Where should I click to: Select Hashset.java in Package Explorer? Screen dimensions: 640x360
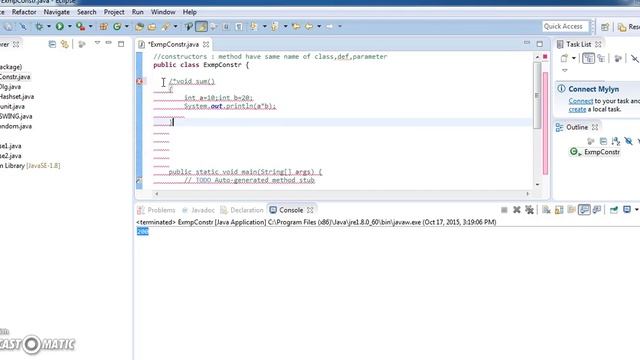tap(17, 97)
